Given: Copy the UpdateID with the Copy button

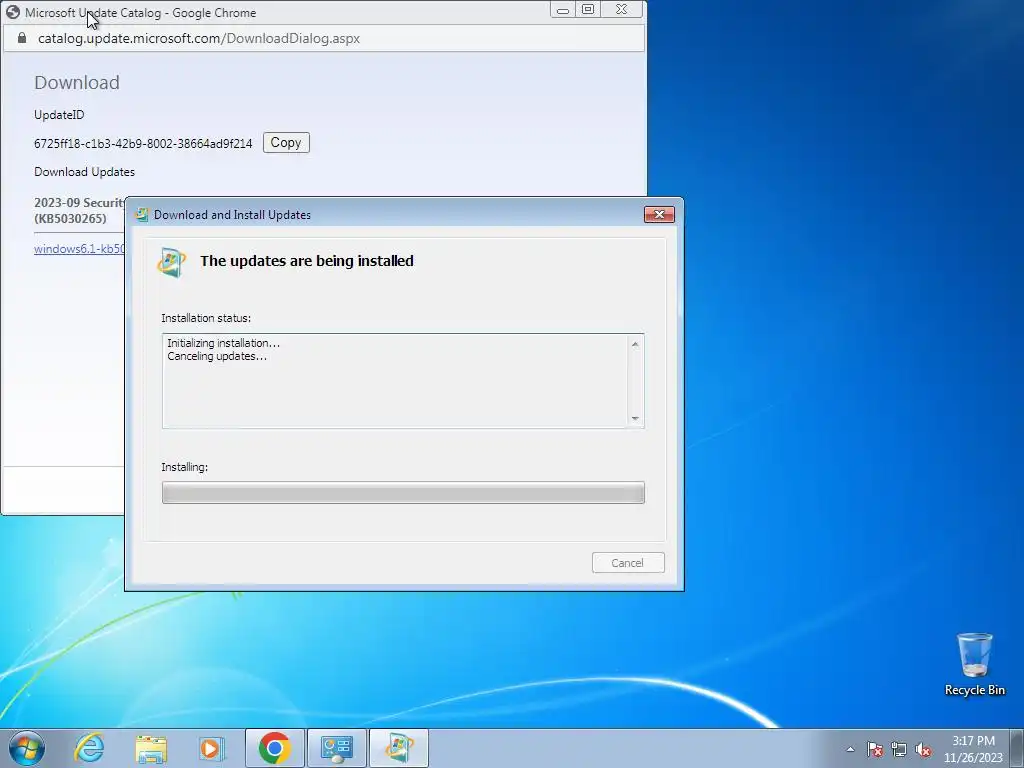Looking at the screenshot, I should [x=286, y=142].
